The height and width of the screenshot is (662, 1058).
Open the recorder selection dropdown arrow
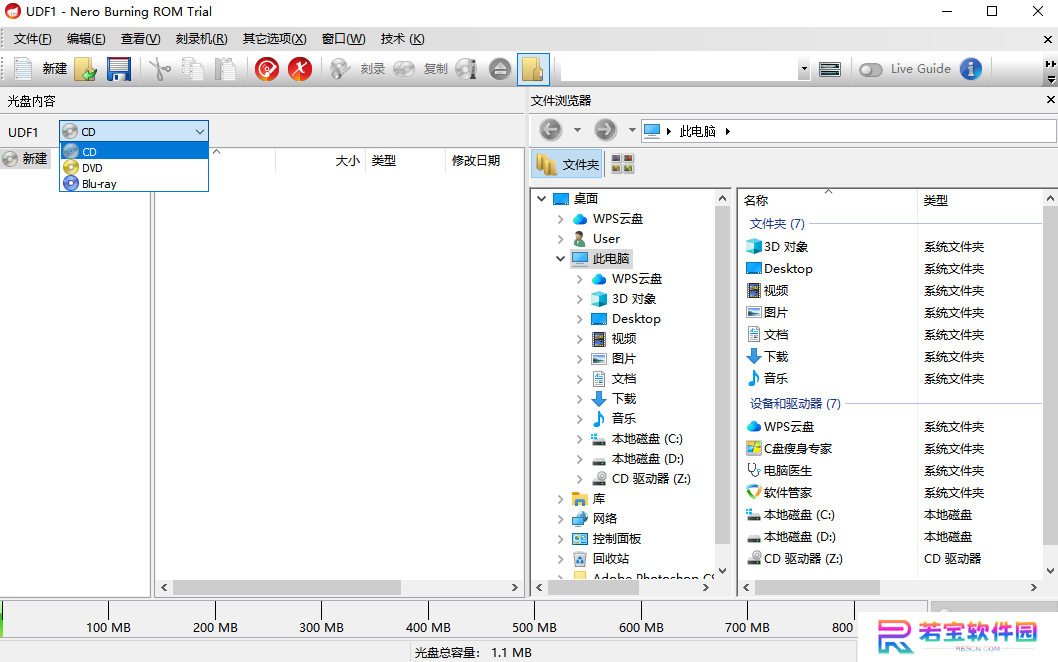click(x=804, y=69)
